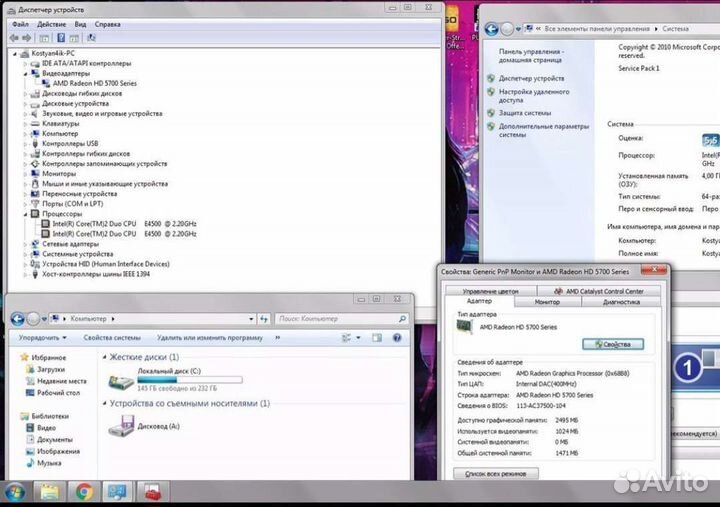720x507 pixels.
Task: Click the Свойства button in adapter dialog
Action: 613,344
